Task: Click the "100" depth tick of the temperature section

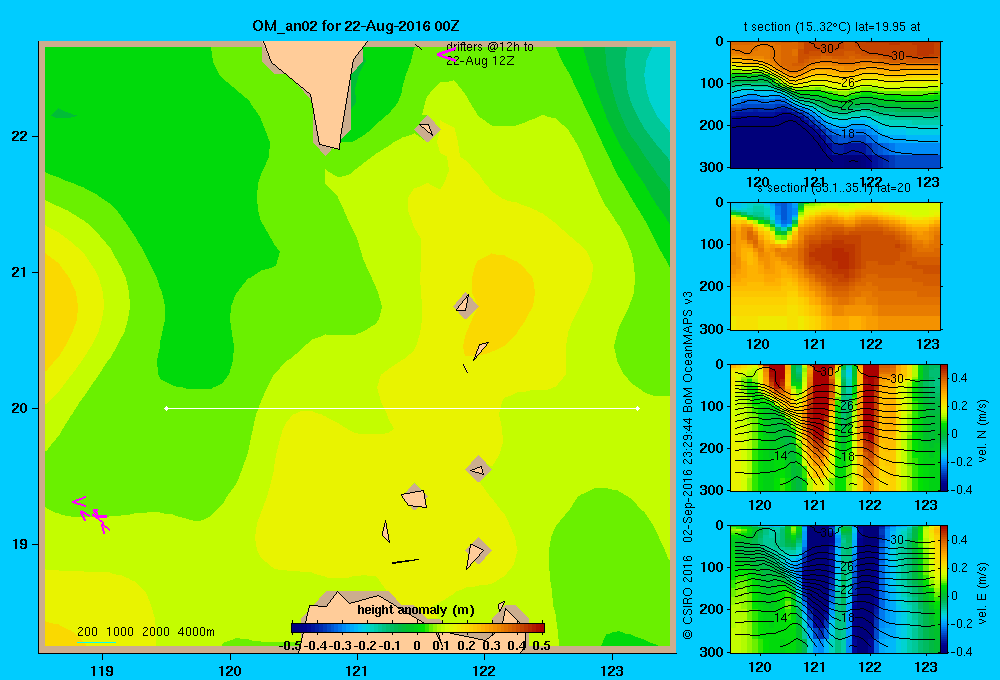Action: [x=713, y=83]
